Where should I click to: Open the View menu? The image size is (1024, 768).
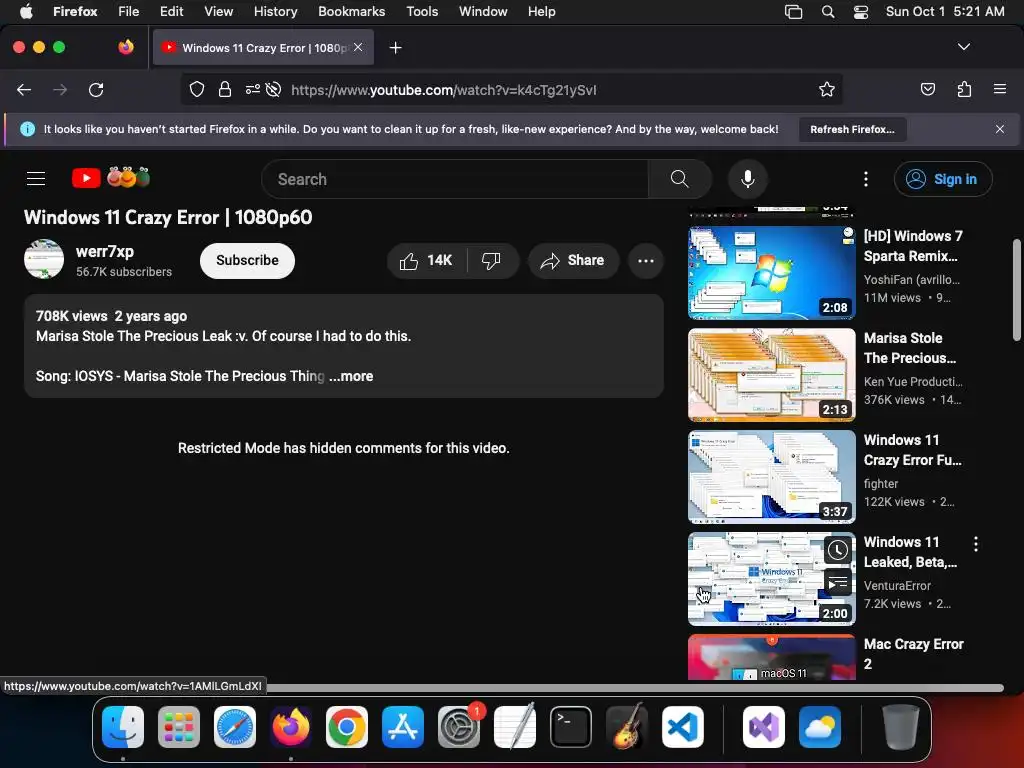coord(218,11)
